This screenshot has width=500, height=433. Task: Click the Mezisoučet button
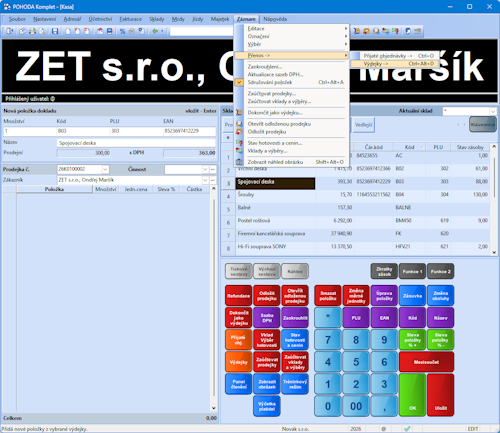(x=426, y=362)
